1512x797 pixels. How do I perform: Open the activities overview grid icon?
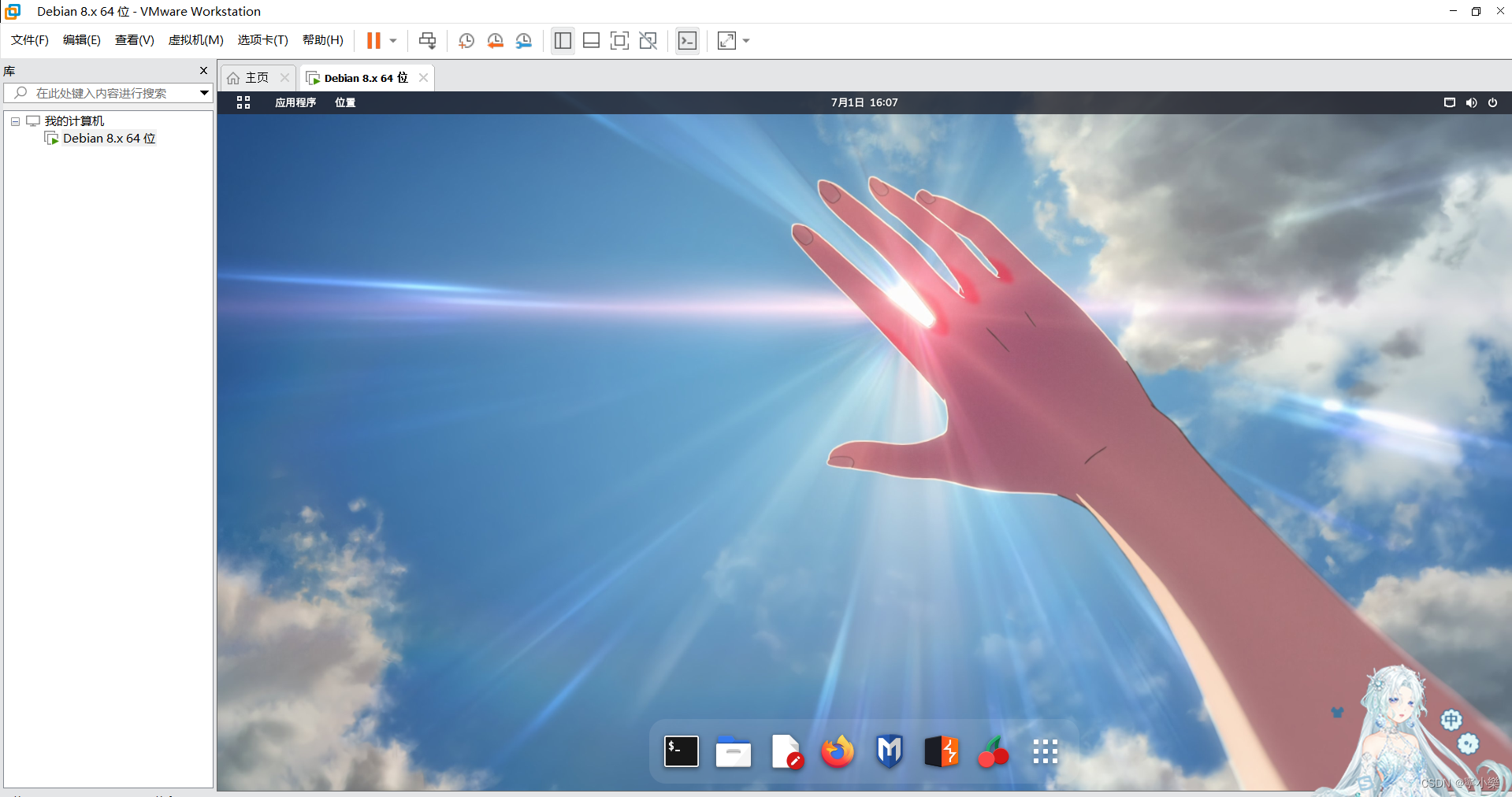point(243,102)
